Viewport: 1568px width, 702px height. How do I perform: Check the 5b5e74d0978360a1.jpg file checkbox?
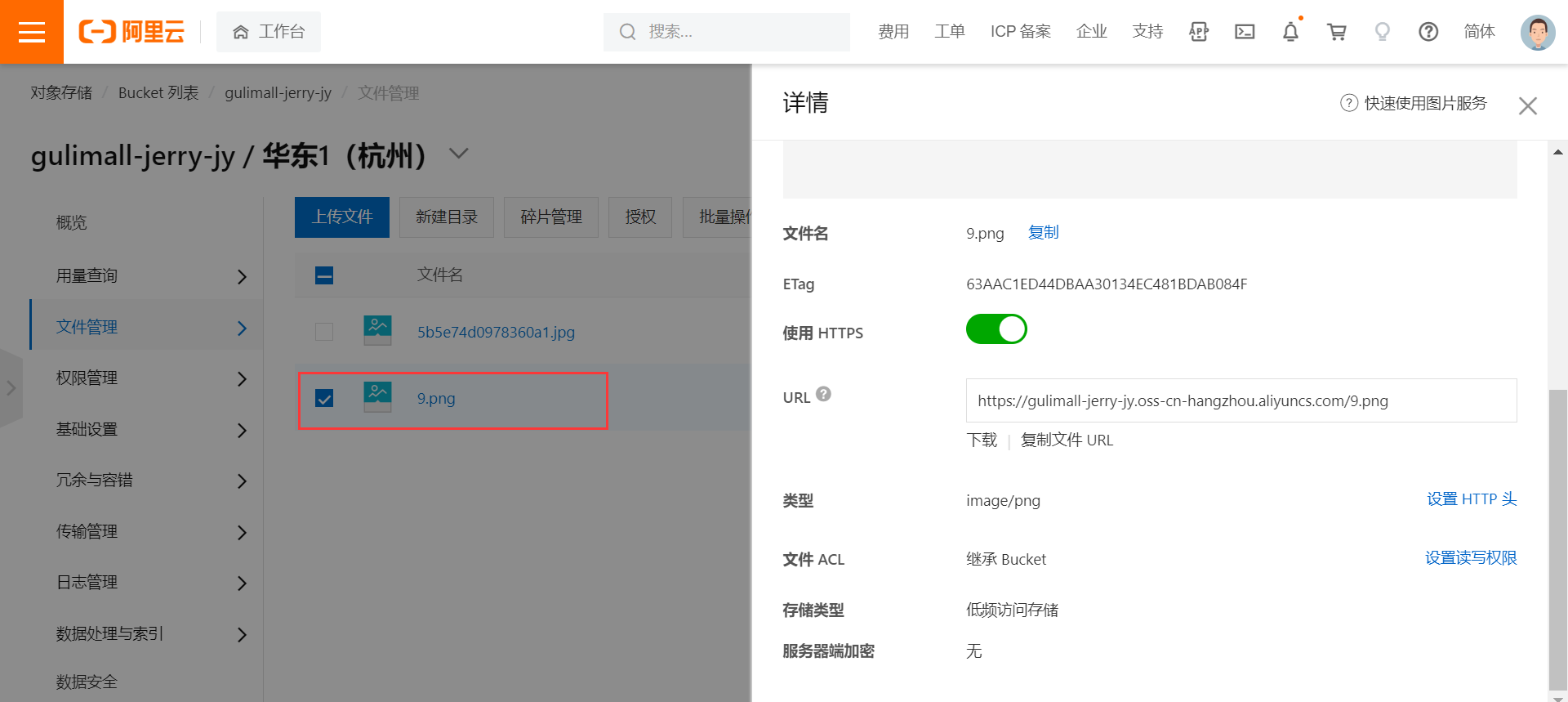[324, 332]
